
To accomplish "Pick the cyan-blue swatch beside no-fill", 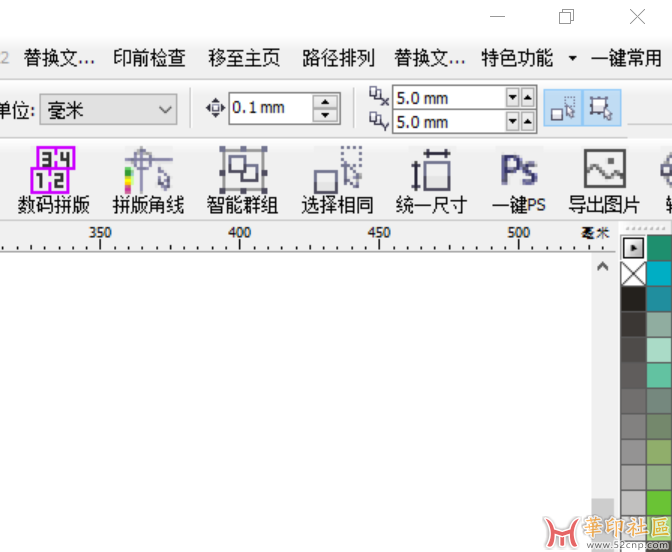I will (659, 274).
